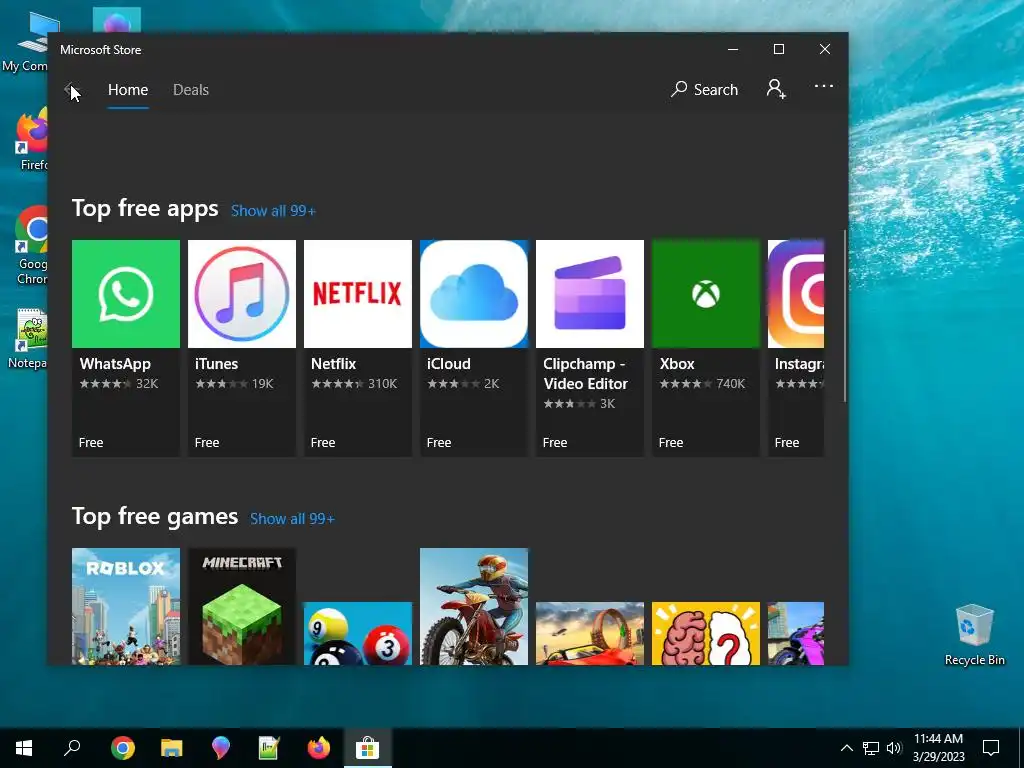Open the Windows Start menu
This screenshot has width=1024, height=768.
pyautogui.click(x=24, y=748)
